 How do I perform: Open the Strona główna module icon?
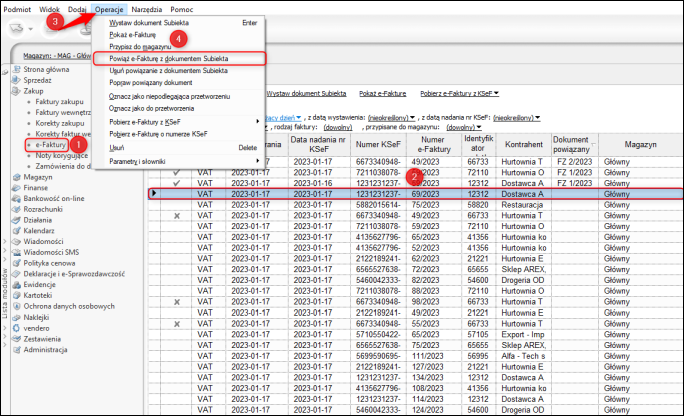click(16, 69)
